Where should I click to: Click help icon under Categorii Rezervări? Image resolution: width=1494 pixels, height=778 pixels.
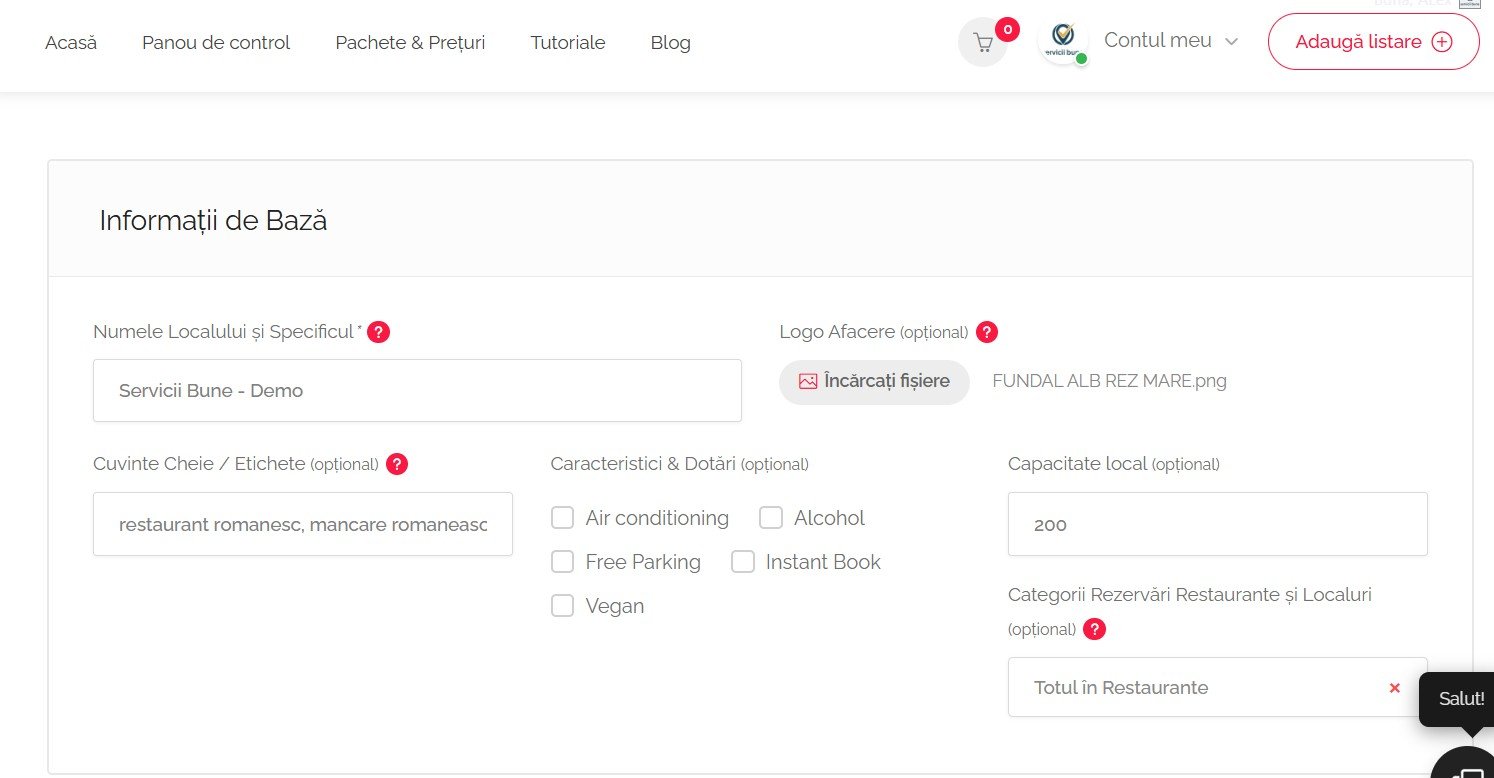(x=1095, y=629)
